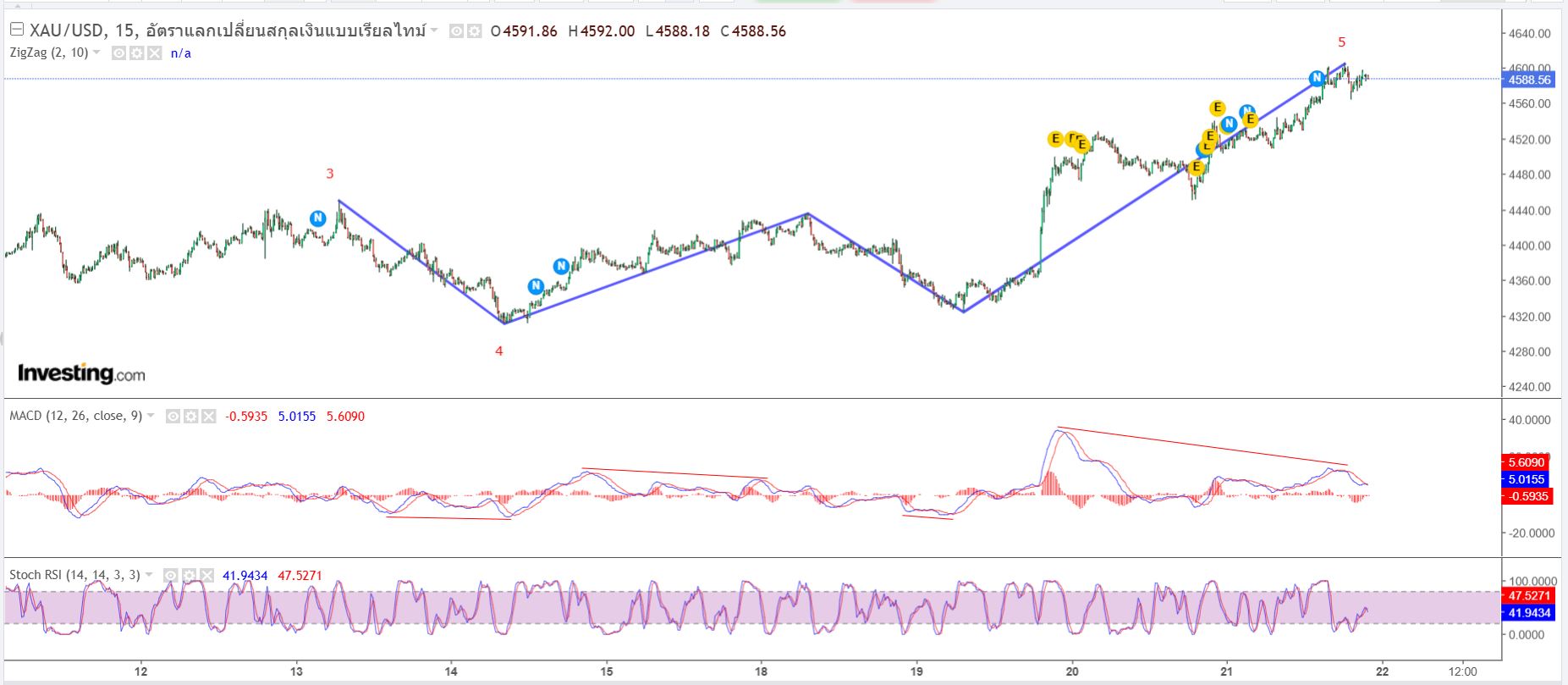Click the N news marker just before date 15
This screenshot has width=1568, height=685.
[561, 267]
